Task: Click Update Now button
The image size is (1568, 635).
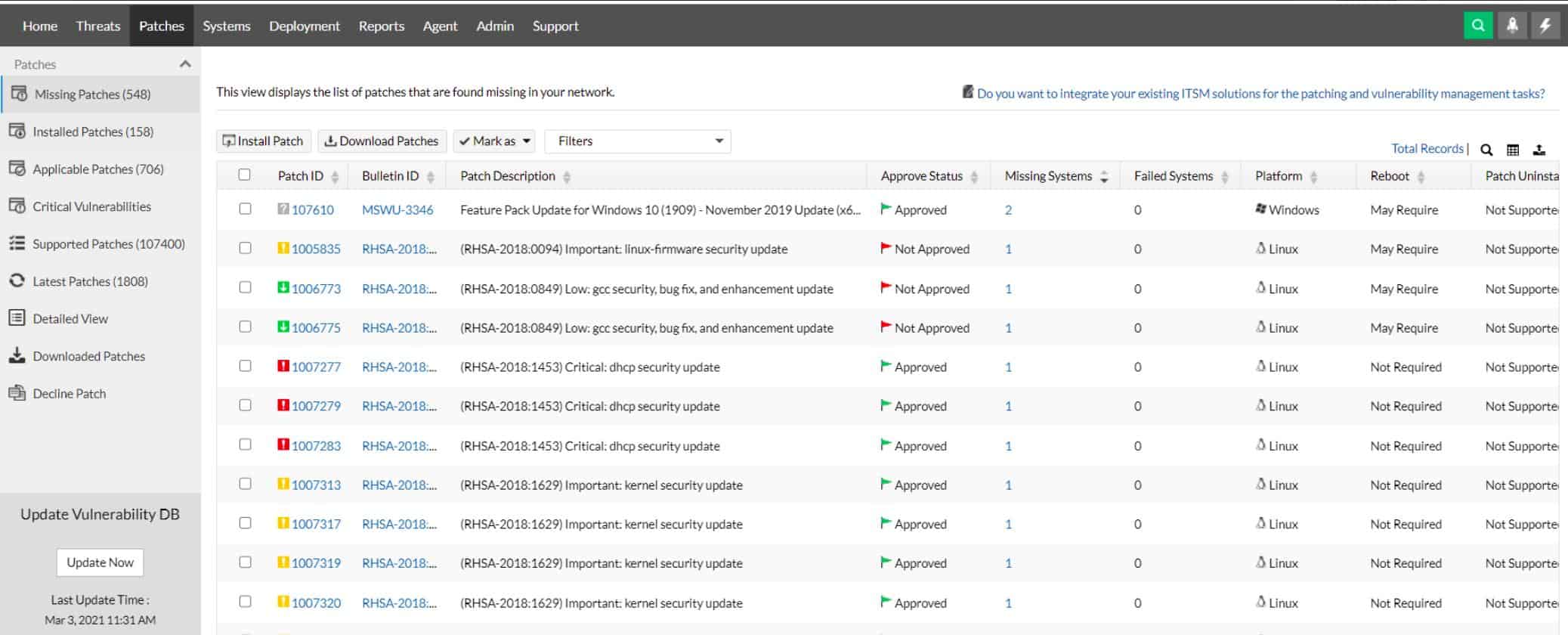Action: [x=100, y=562]
